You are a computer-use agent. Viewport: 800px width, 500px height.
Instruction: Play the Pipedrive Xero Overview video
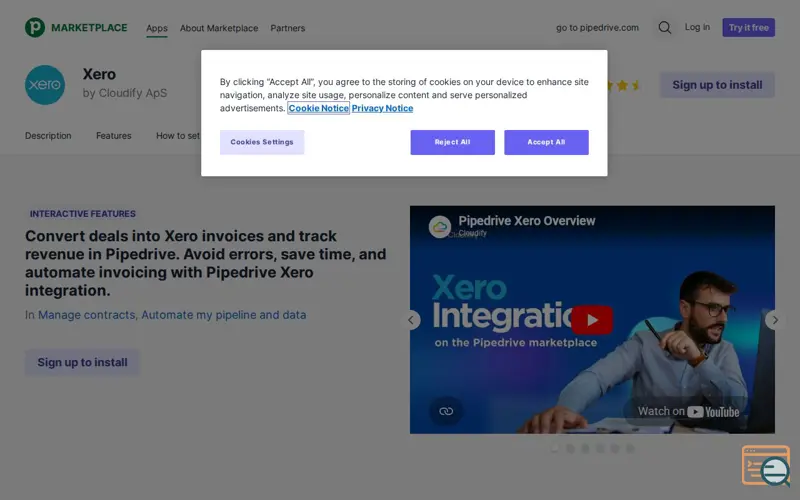pyautogui.click(x=592, y=320)
